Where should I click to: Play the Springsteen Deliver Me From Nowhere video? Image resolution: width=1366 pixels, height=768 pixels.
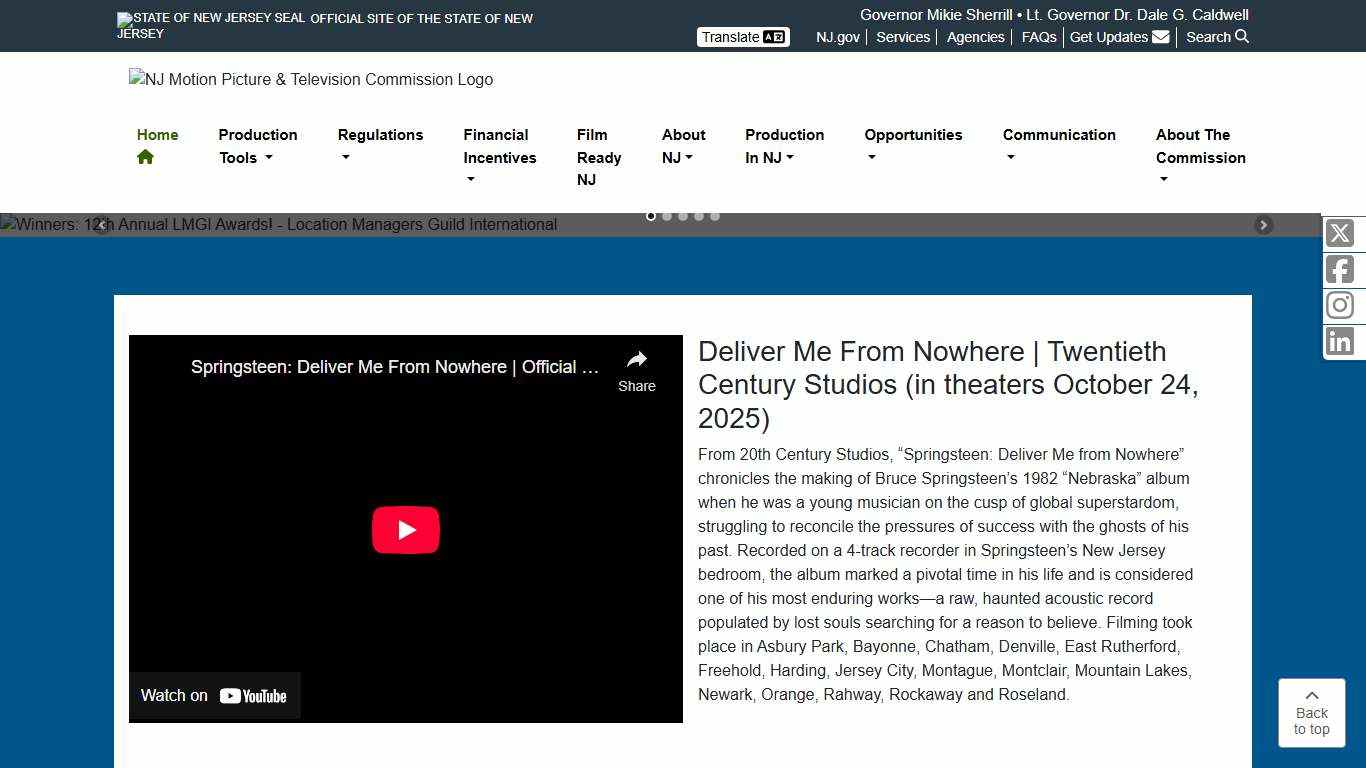tap(405, 530)
